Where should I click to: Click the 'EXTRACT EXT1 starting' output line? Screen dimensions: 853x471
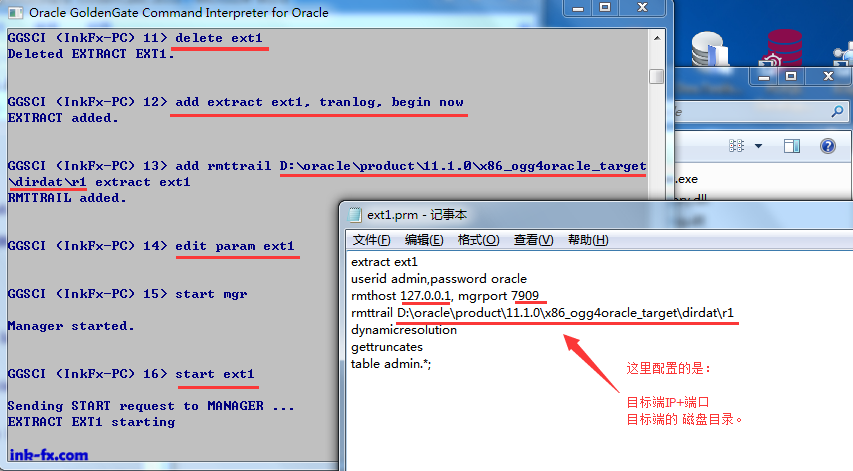tap(91, 422)
